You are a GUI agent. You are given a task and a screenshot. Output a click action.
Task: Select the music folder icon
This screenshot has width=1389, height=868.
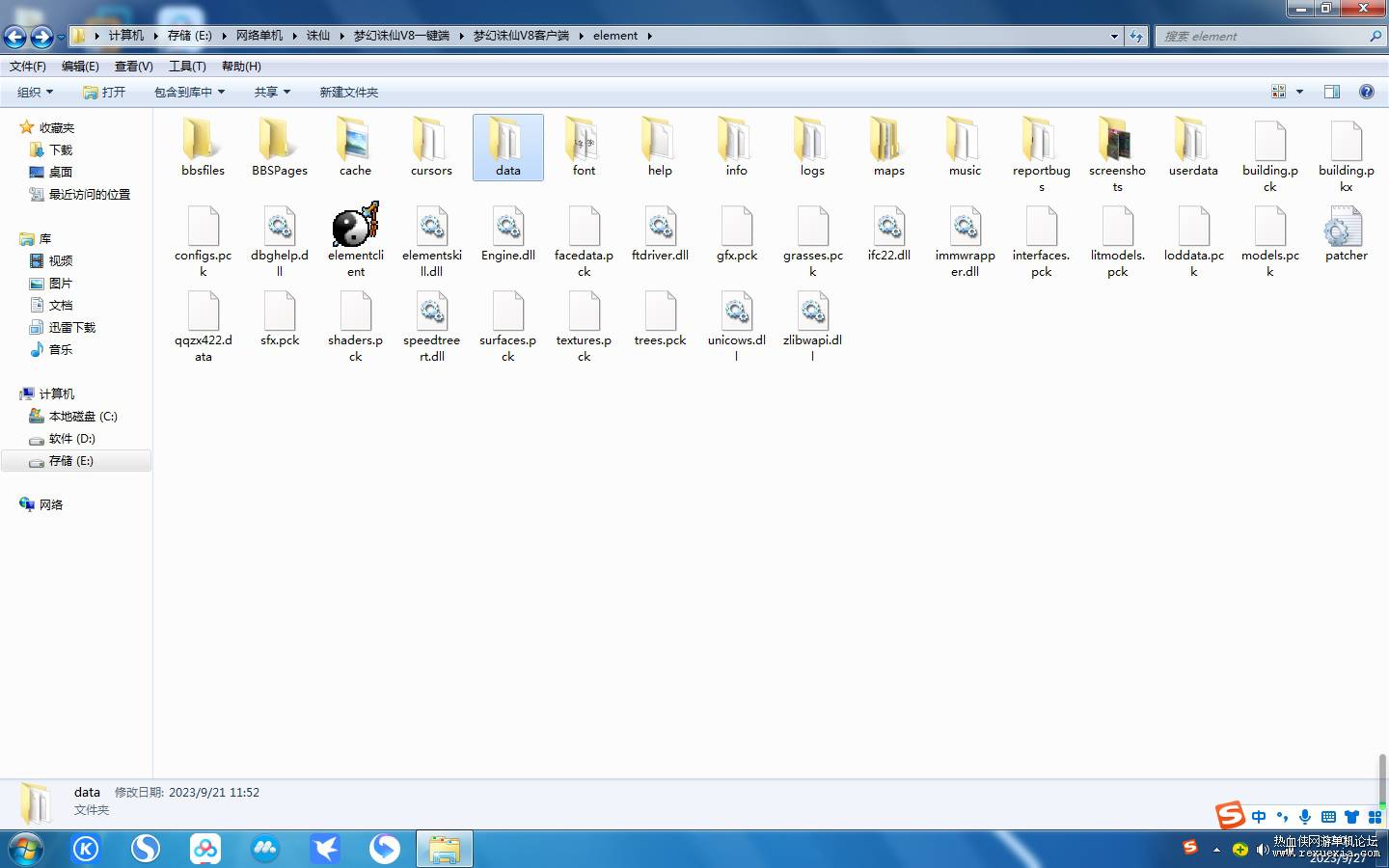pyautogui.click(x=965, y=140)
